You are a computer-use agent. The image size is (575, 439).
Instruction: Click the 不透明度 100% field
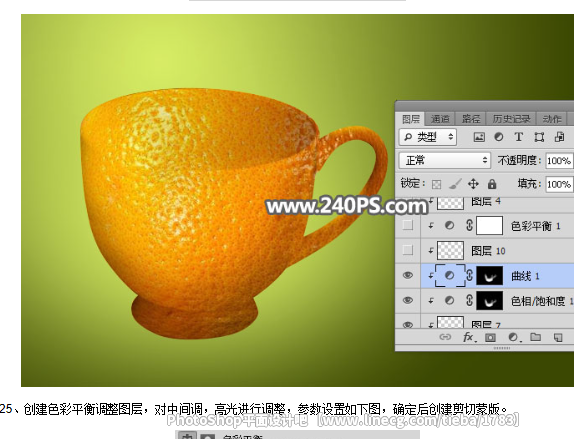click(x=559, y=161)
